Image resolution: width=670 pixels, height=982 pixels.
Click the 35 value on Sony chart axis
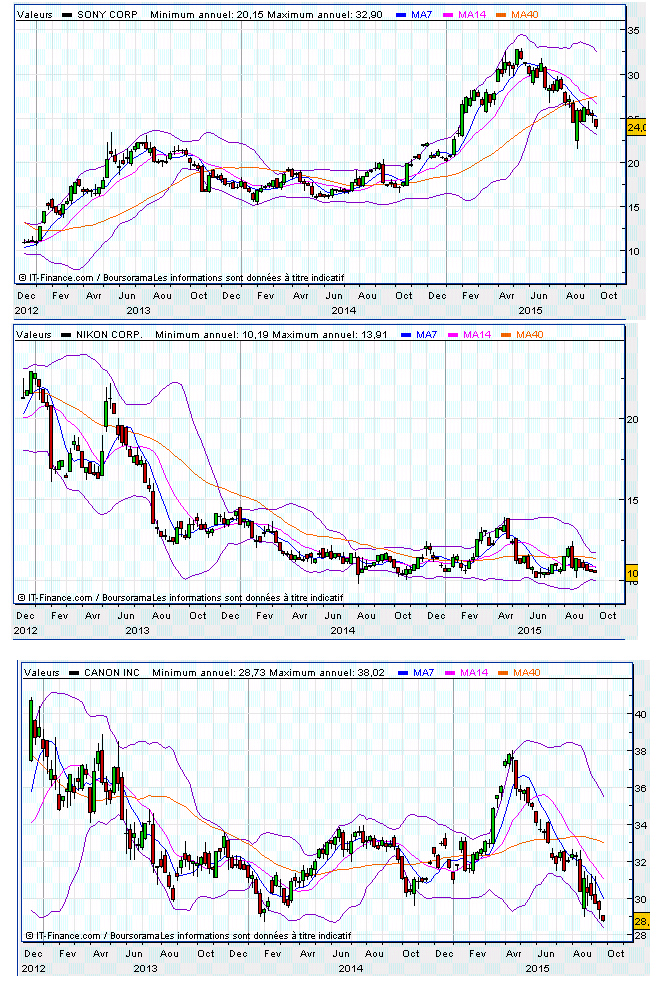coord(634,31)
